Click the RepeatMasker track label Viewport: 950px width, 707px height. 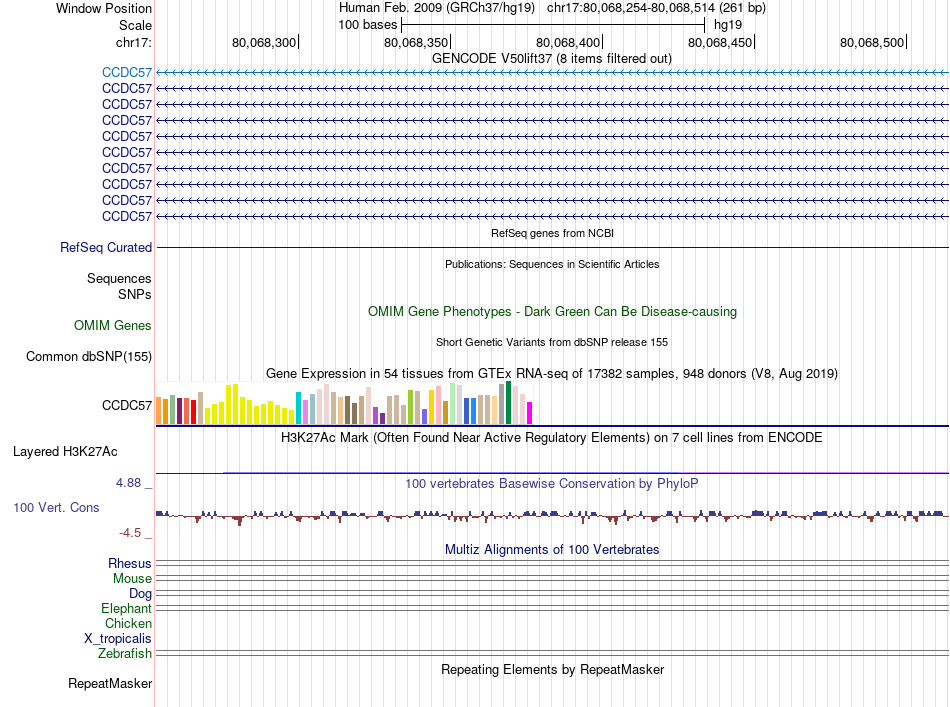(110, 683)
